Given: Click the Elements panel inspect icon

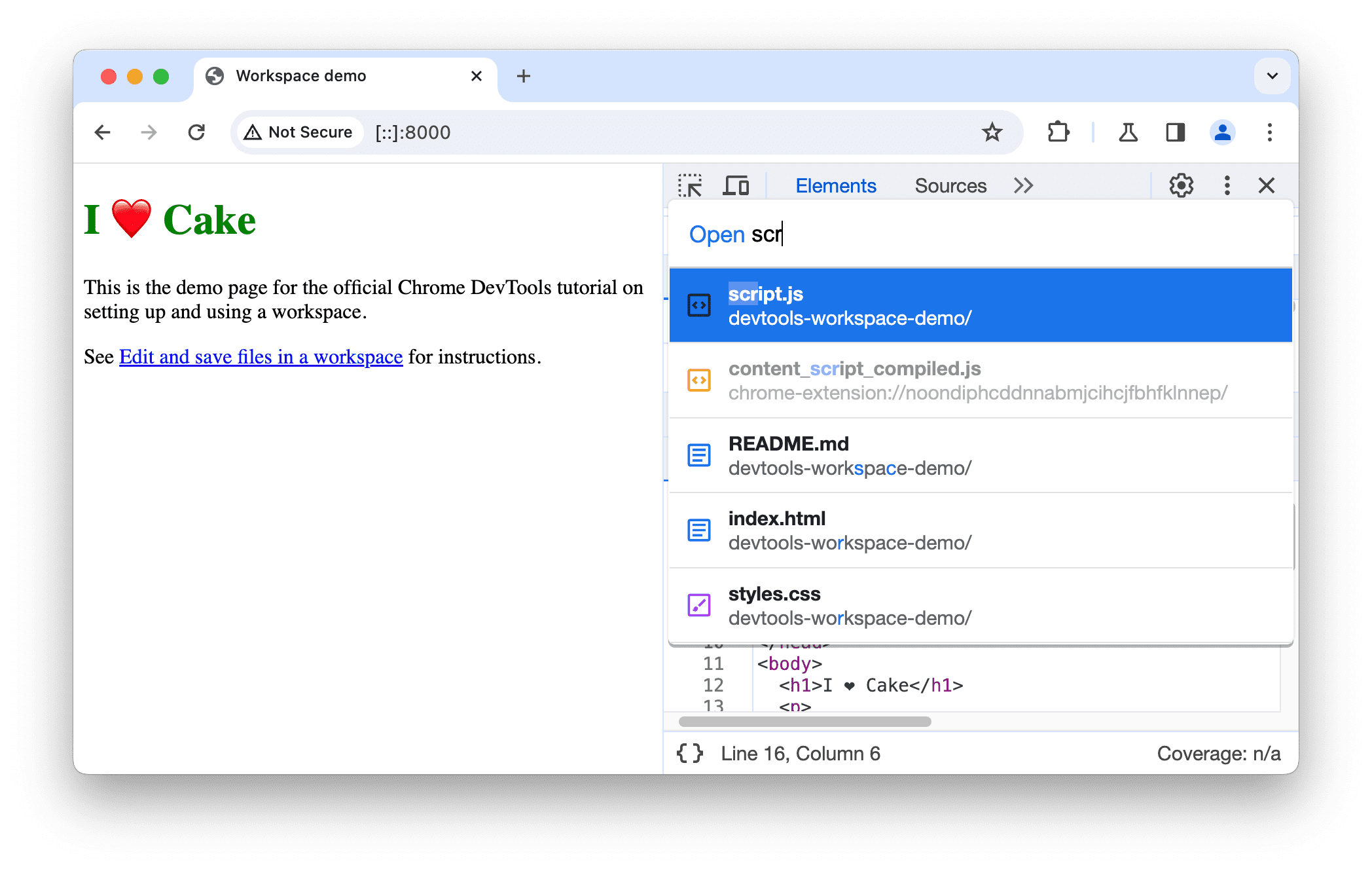Looking at the screenshot, I should coord(694,185).
